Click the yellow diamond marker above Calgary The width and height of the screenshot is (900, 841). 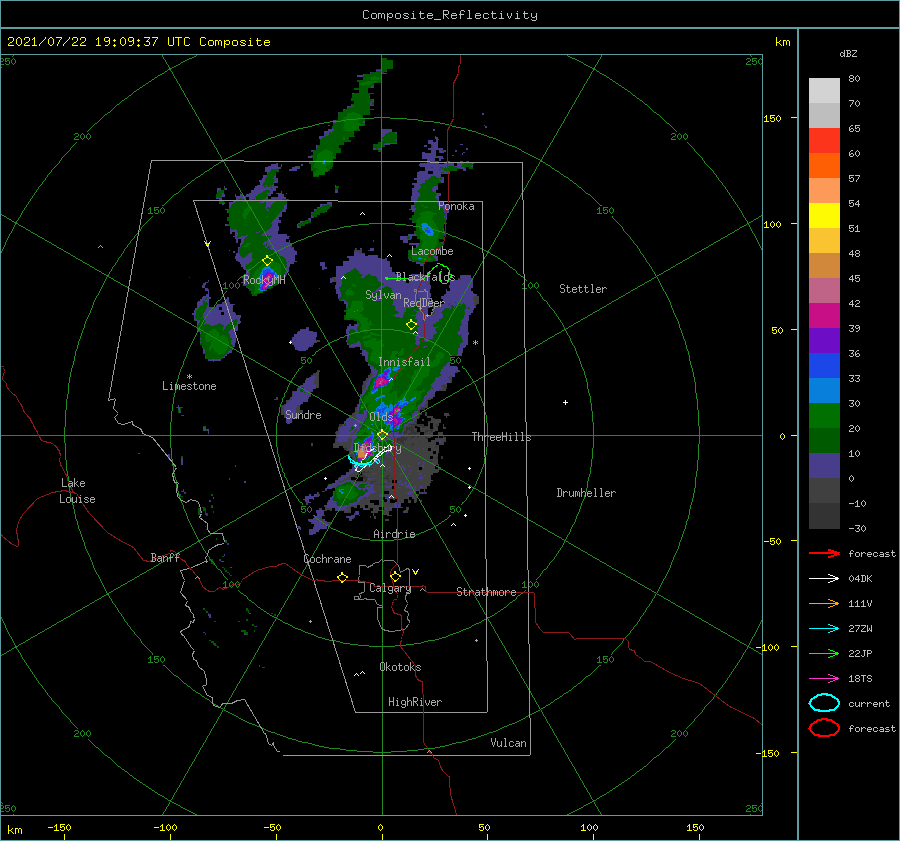395,576
